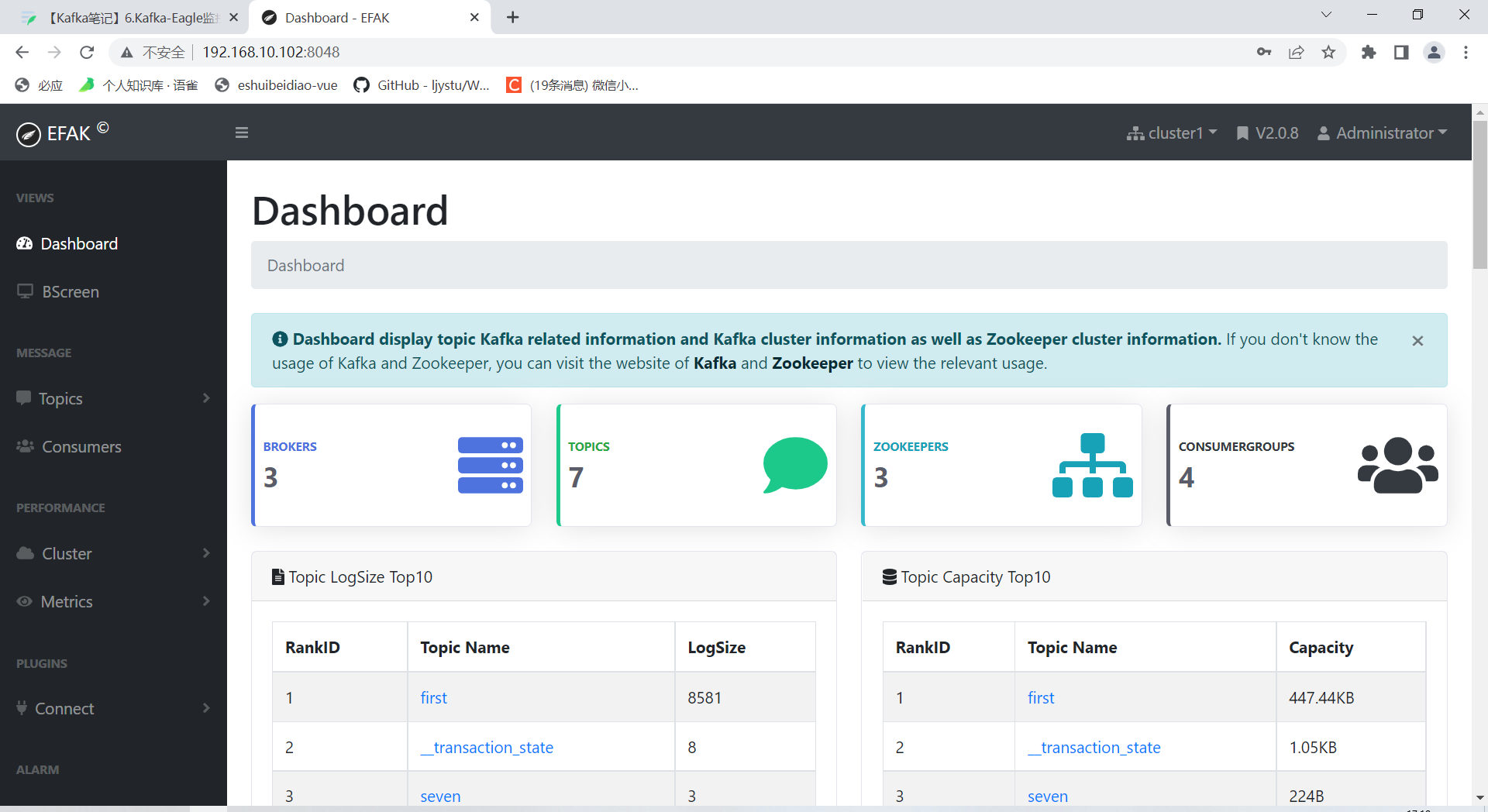Open the (19条消息) 微信小 bookmark
The width and height of the screenshot is (1488, 812).
click(573, 85)
